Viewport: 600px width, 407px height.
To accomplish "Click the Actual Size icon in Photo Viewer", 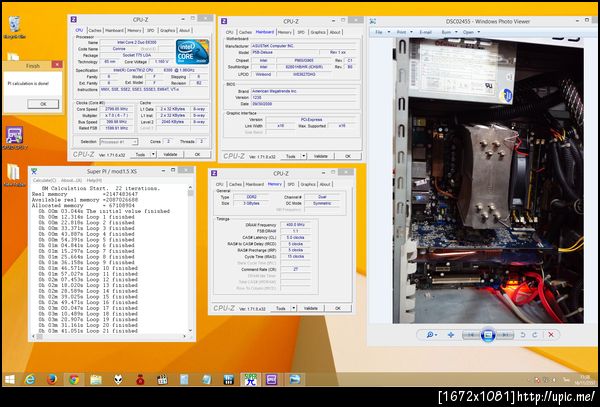I will coord(451,335).
